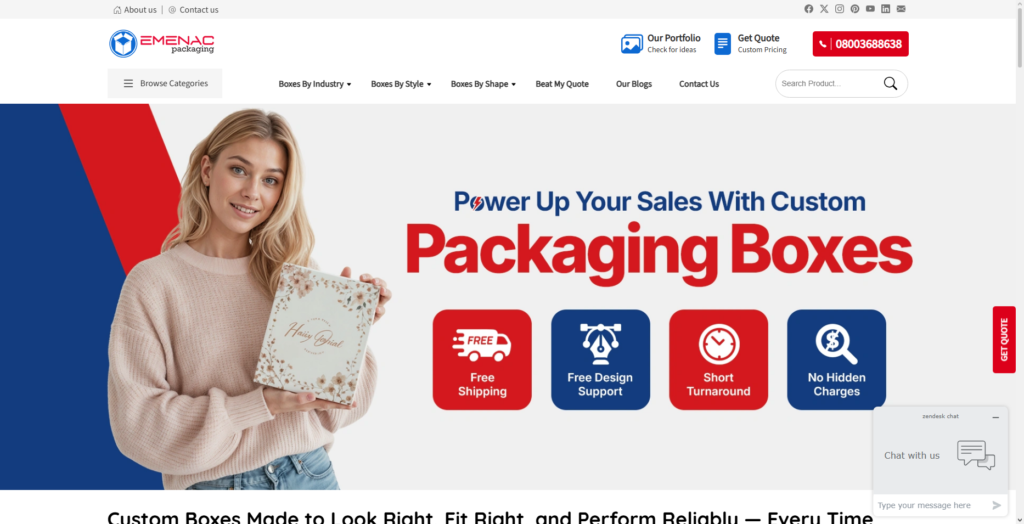Click the Pinterest icon

(x=855, y=9)
